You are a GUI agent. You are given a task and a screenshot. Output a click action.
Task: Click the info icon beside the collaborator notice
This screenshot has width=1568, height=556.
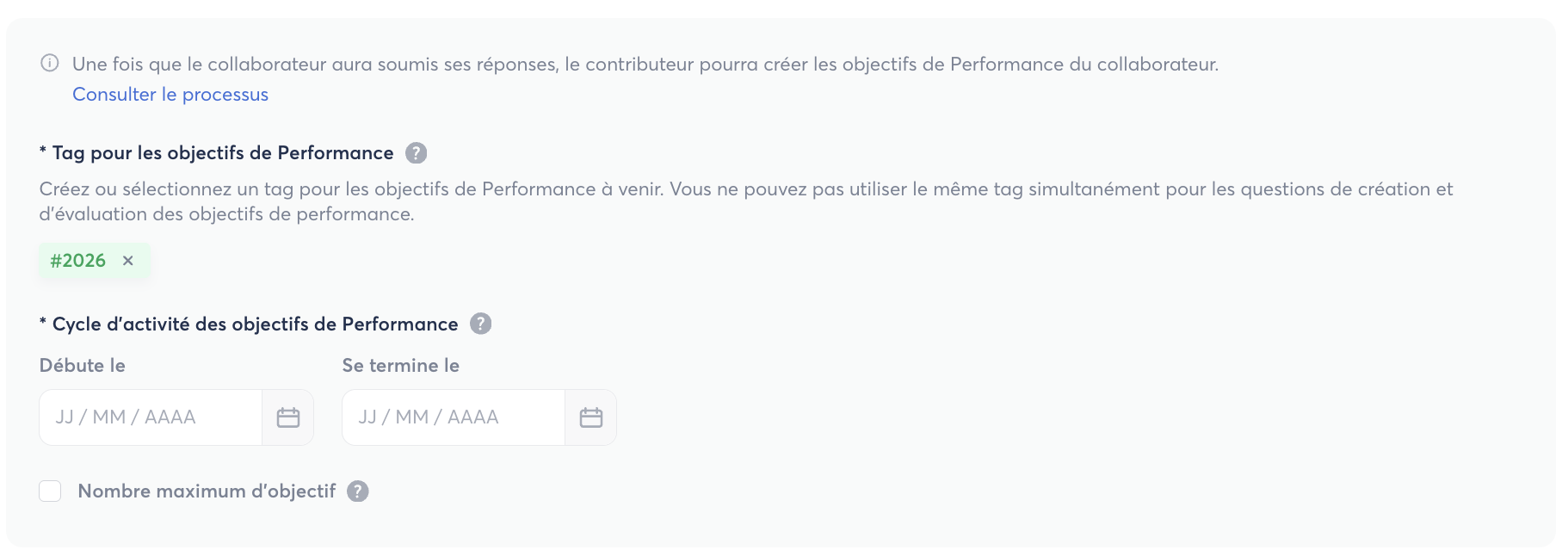50,63
